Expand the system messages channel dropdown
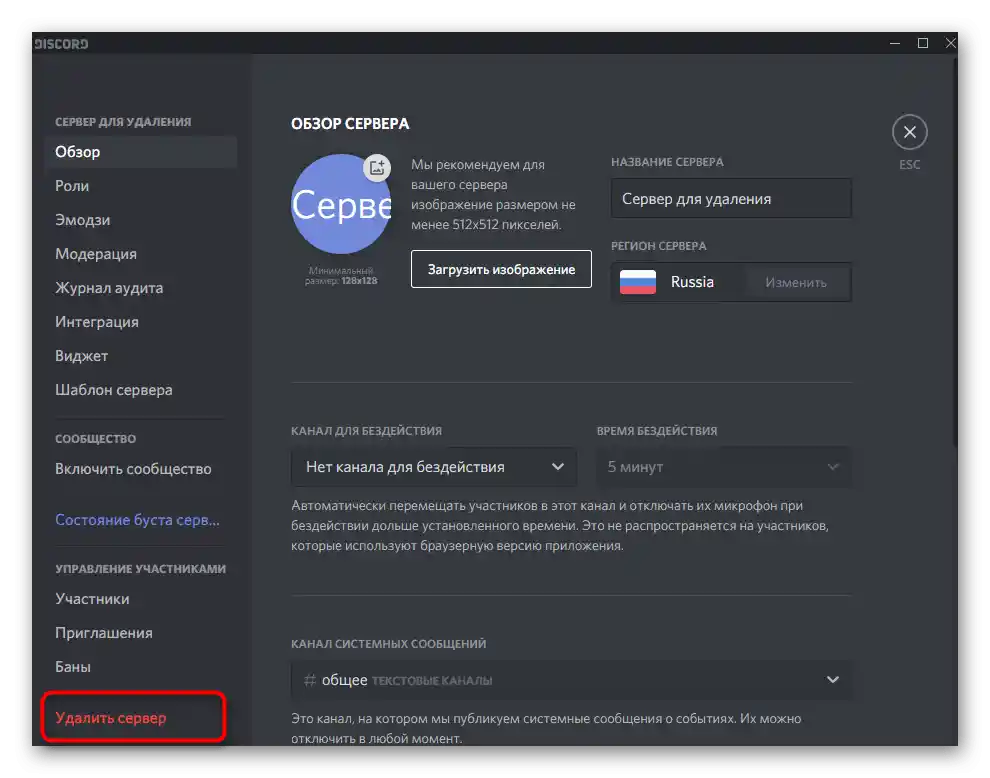 (x=571, y=679)
